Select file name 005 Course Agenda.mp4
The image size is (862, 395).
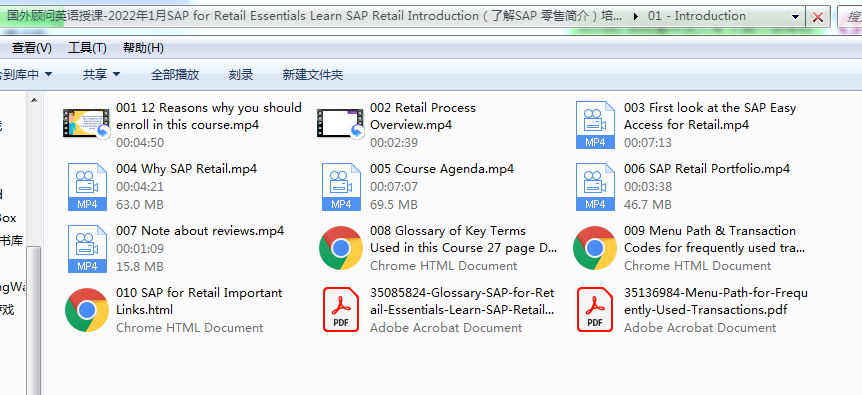click(x=442, y=169)
